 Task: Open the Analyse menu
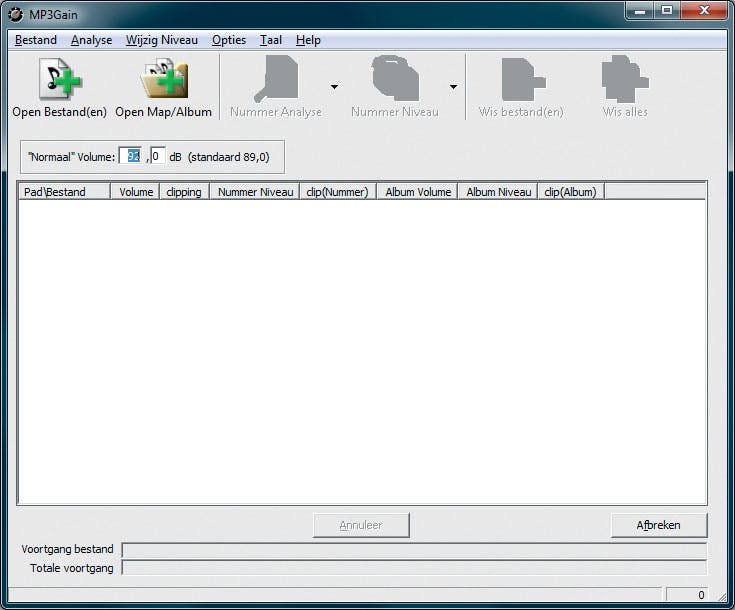91,40
